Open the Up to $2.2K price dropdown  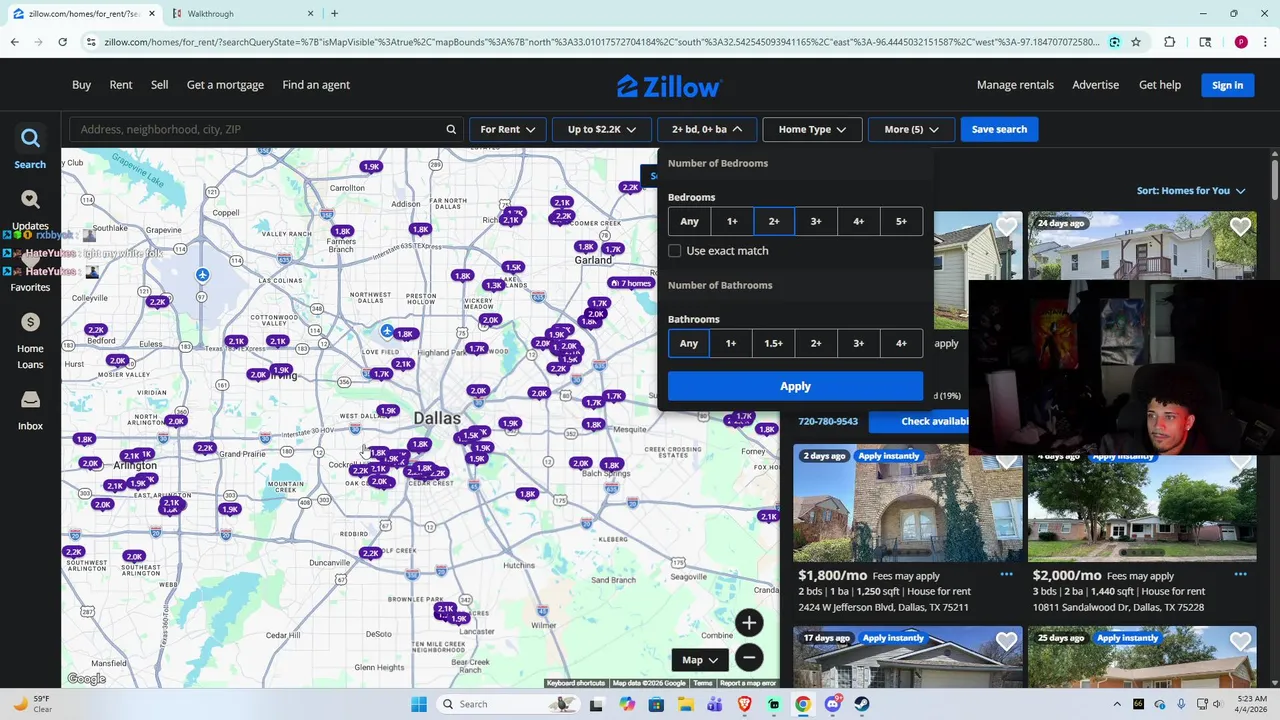pos(601,129)
